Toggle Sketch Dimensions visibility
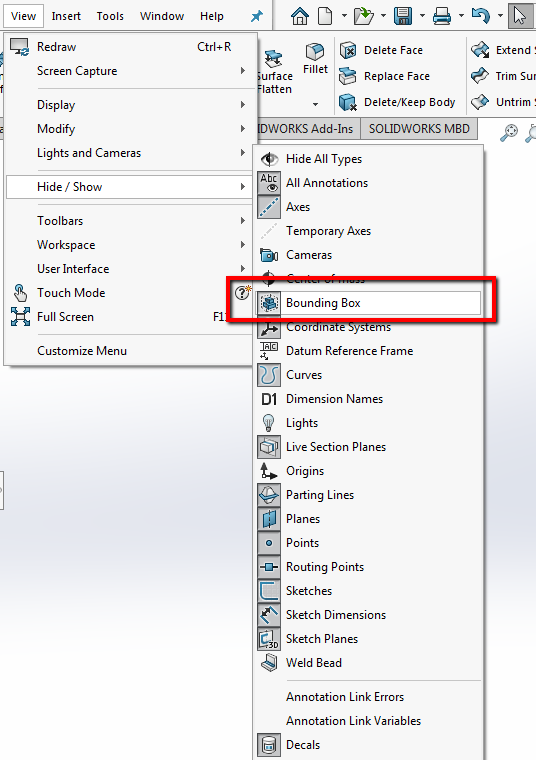 coord(369,615)
